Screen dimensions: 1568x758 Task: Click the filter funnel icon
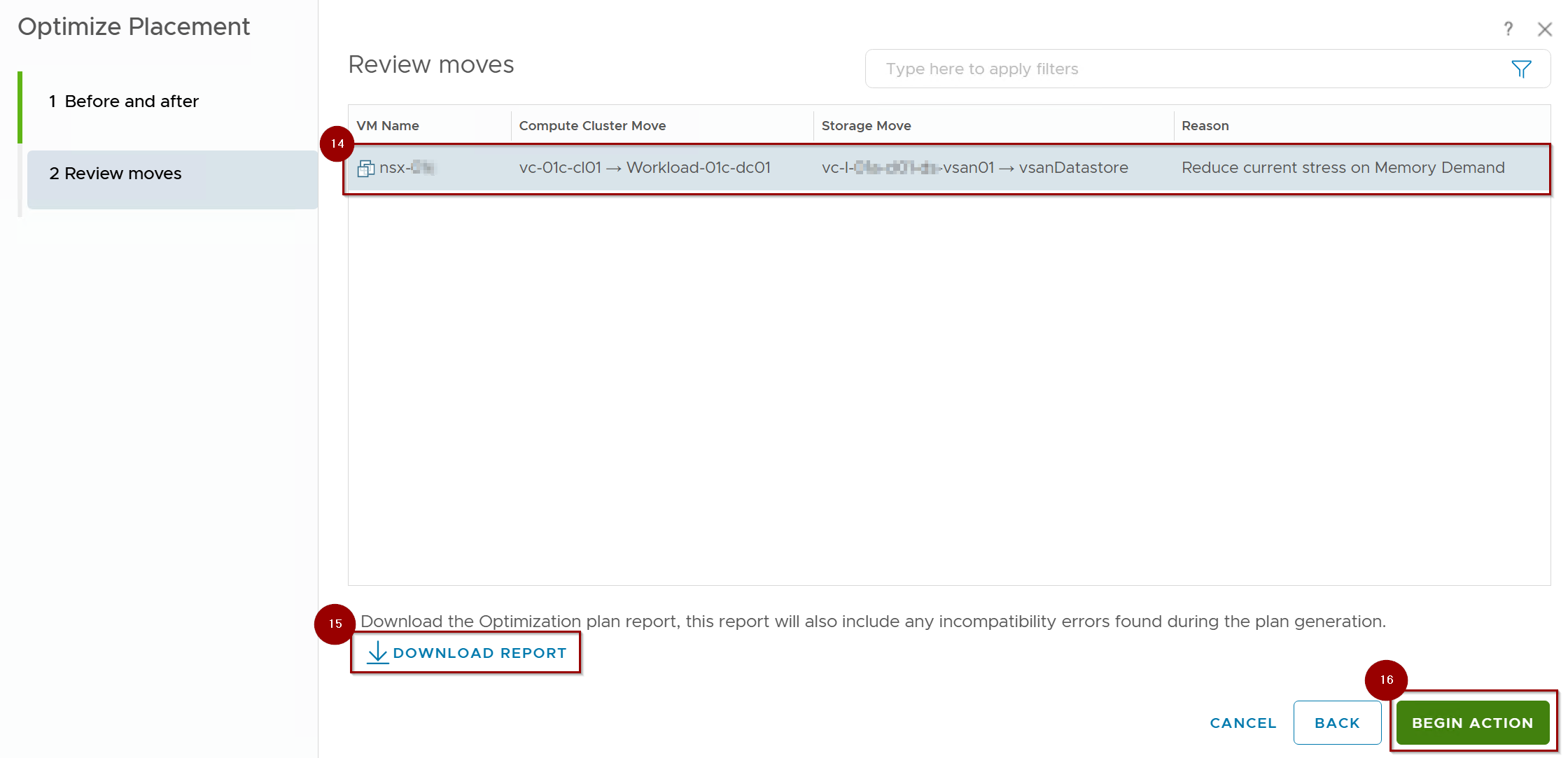click(1520, 69)
